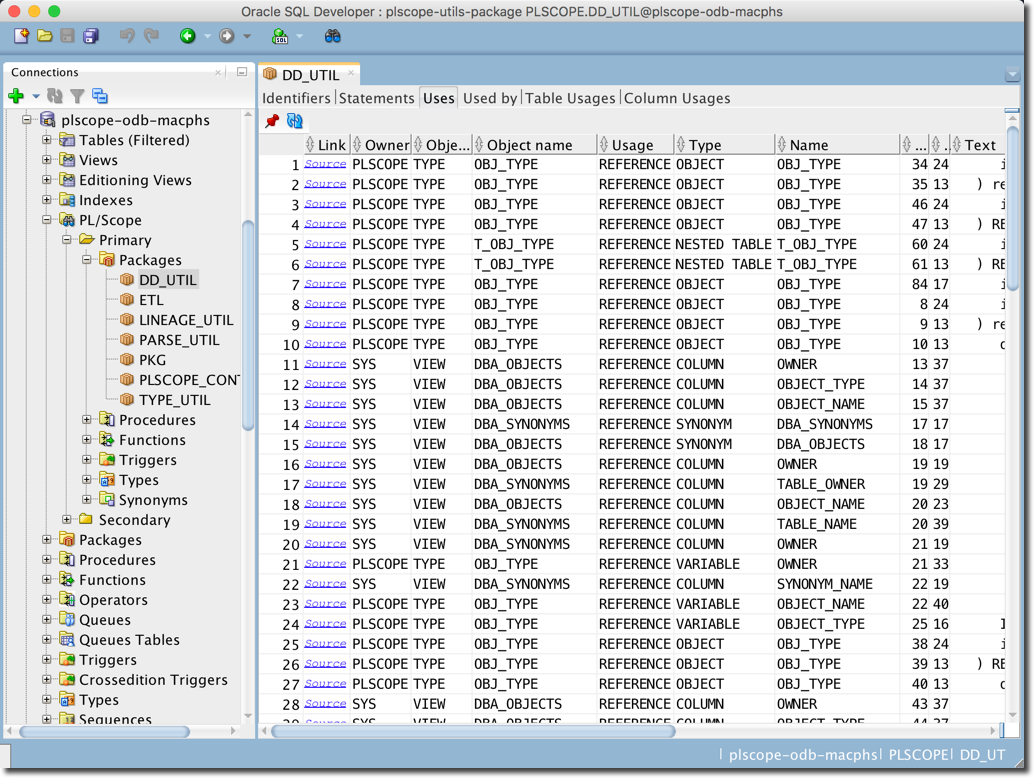
Task: Open the Source link on row 1
Action: (x=325, y=164)
